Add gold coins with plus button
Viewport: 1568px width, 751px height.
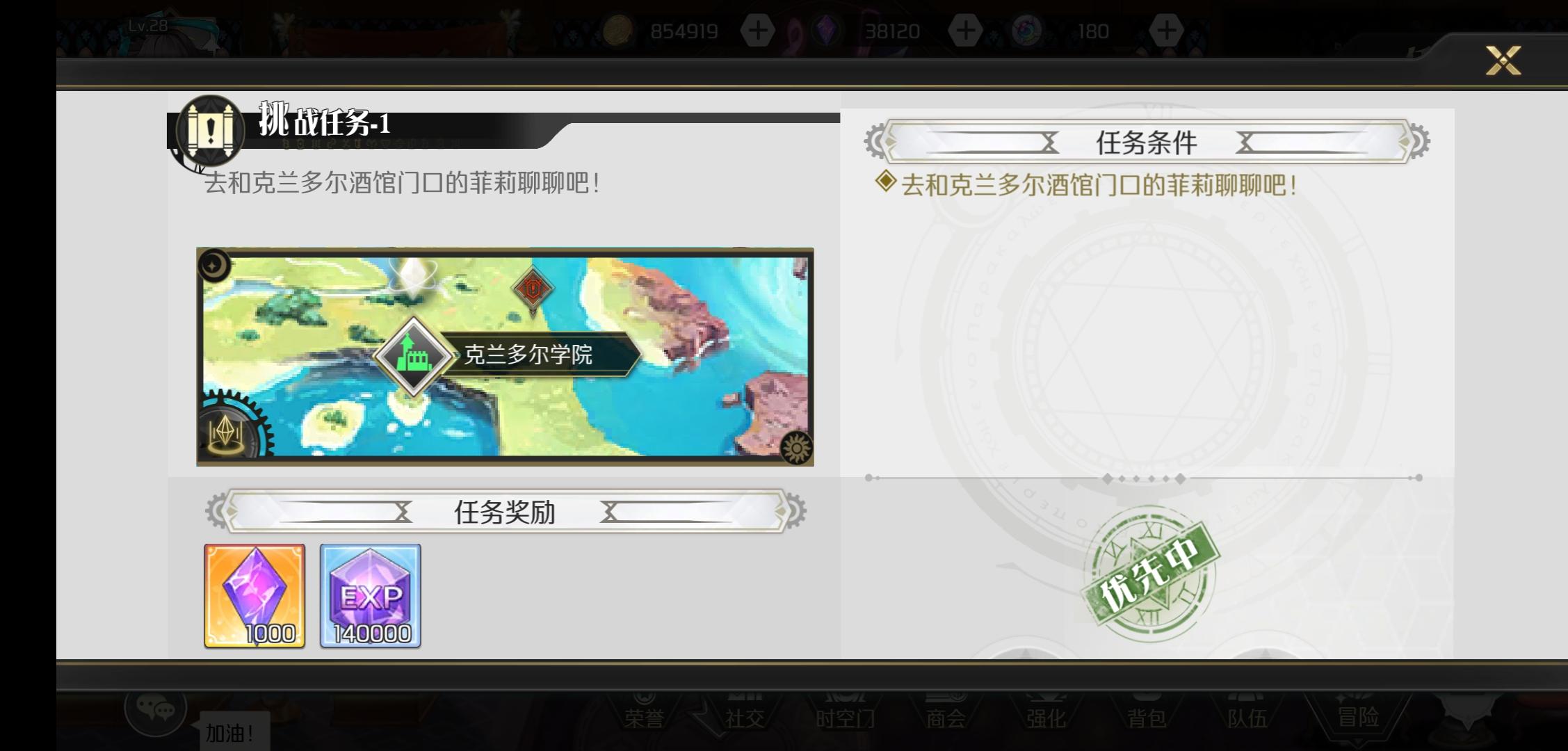pos(757,31)
